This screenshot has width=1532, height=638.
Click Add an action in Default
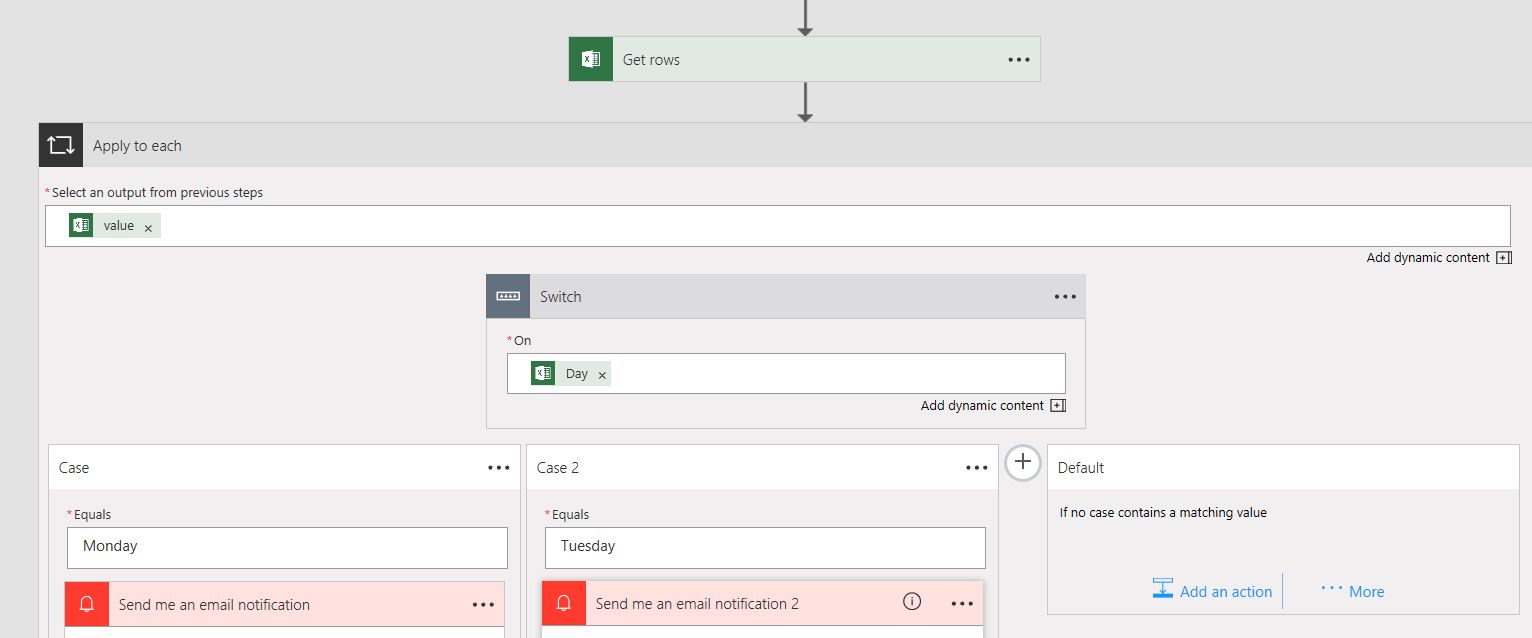pos(1212,591)
